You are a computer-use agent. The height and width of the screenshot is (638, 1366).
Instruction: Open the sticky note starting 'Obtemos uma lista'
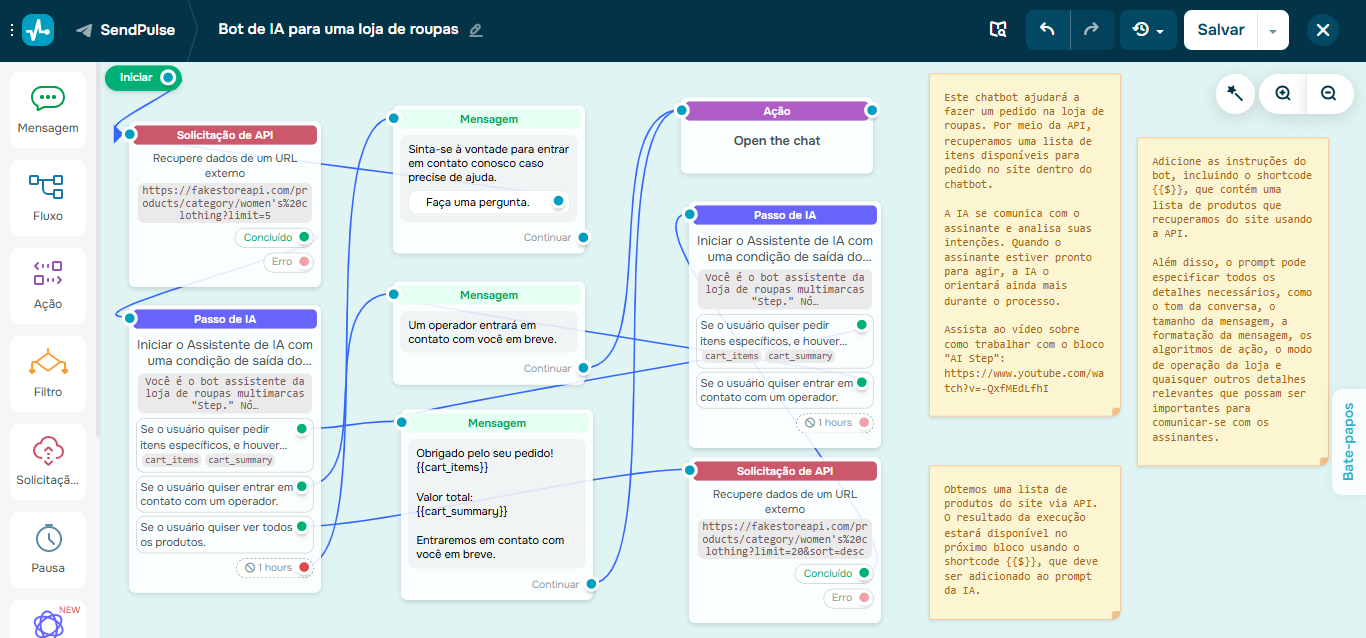[x=1025, y=540]
